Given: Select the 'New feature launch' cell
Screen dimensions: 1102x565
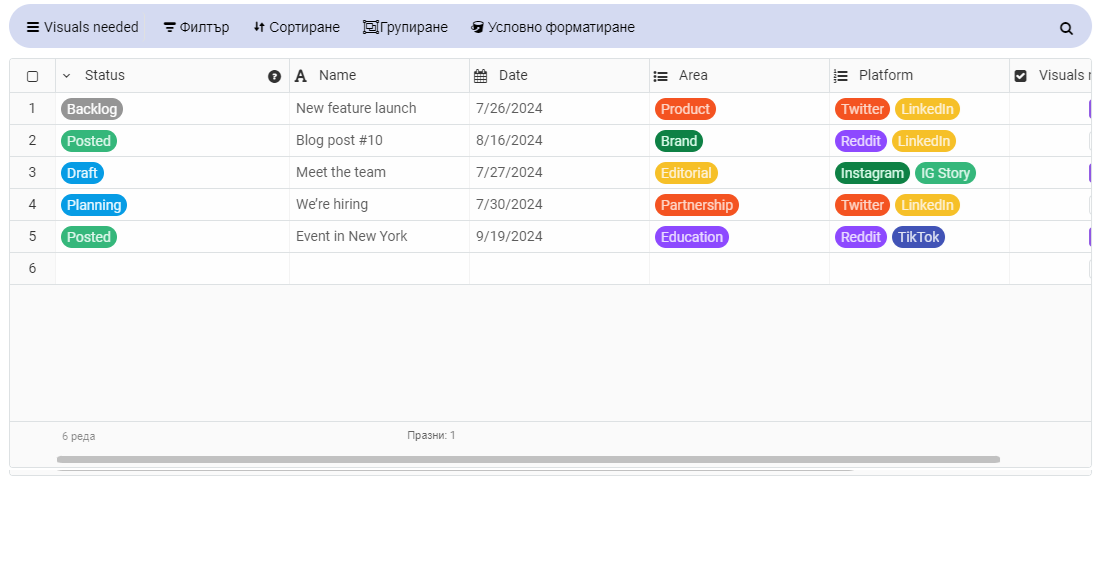Looking at the screenshot, I should (380, 109).
